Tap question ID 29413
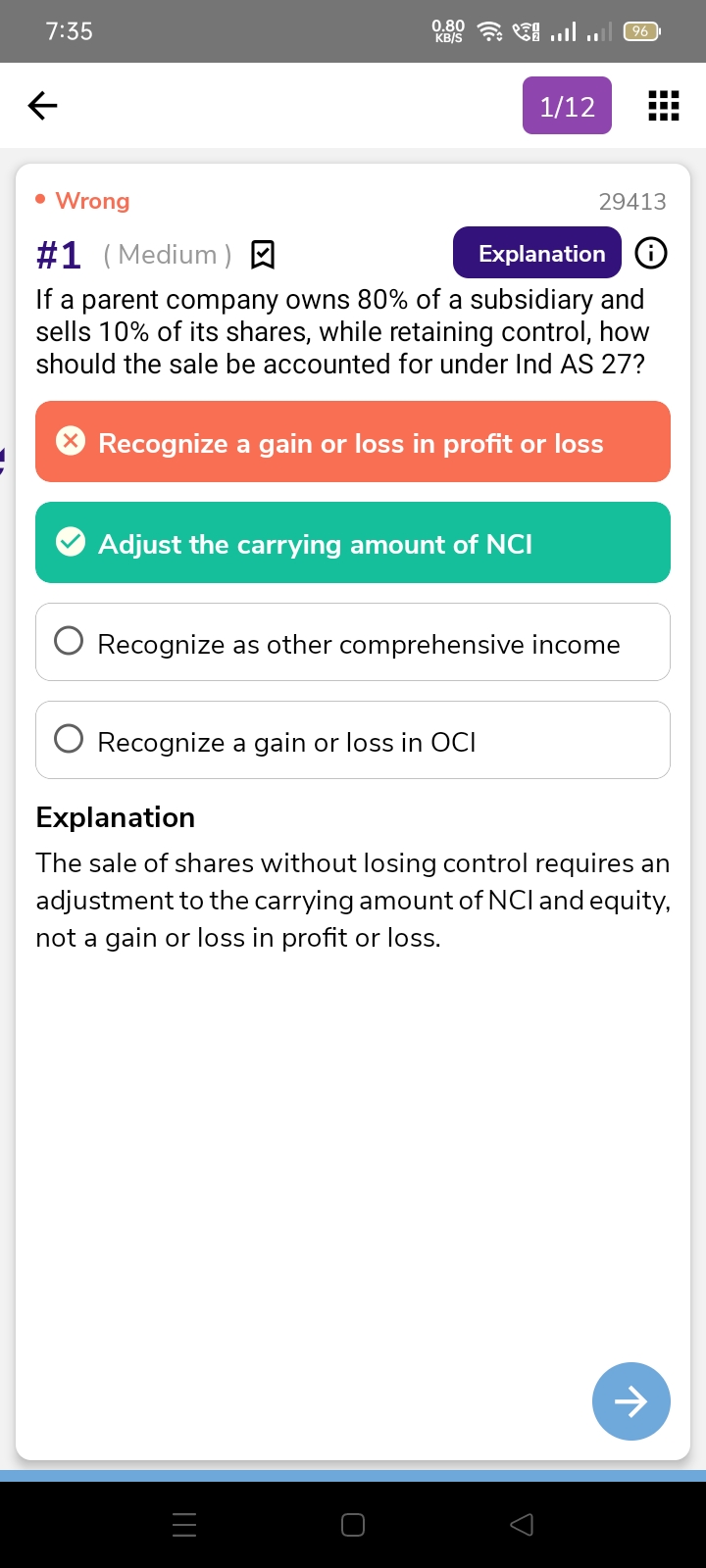 pos(632,202)
